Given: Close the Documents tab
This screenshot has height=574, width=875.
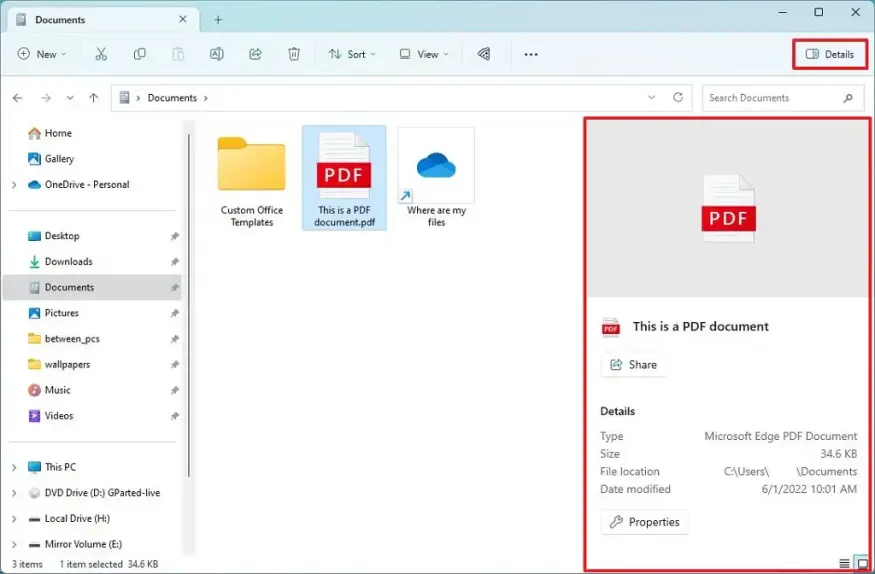Looking at the screenshot, I should tap(182, 20).
